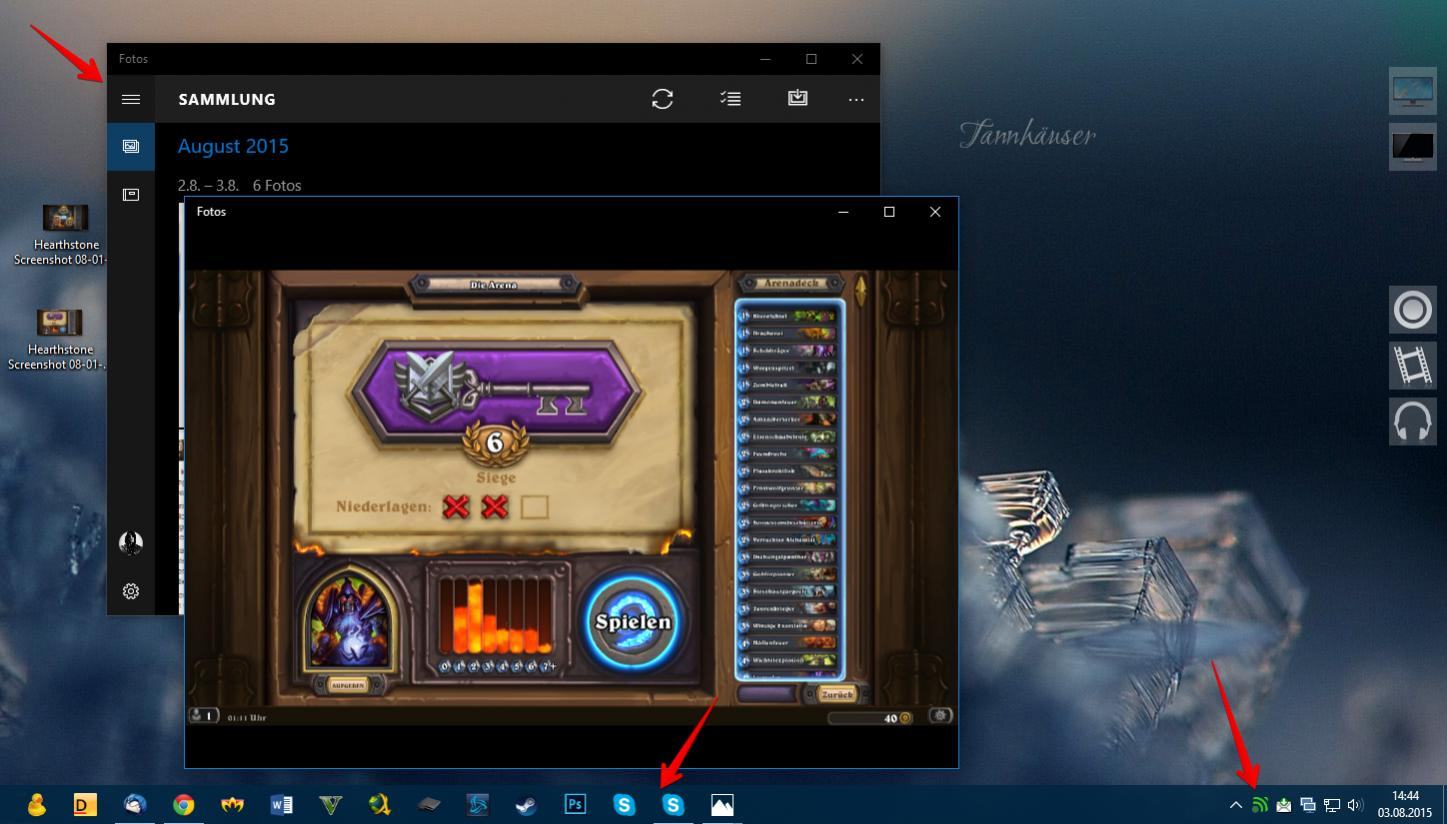Open the hamburger menu in the Fotos collection window
The height and width of the screenshot is (824, 1447).
tap(131, 99)
